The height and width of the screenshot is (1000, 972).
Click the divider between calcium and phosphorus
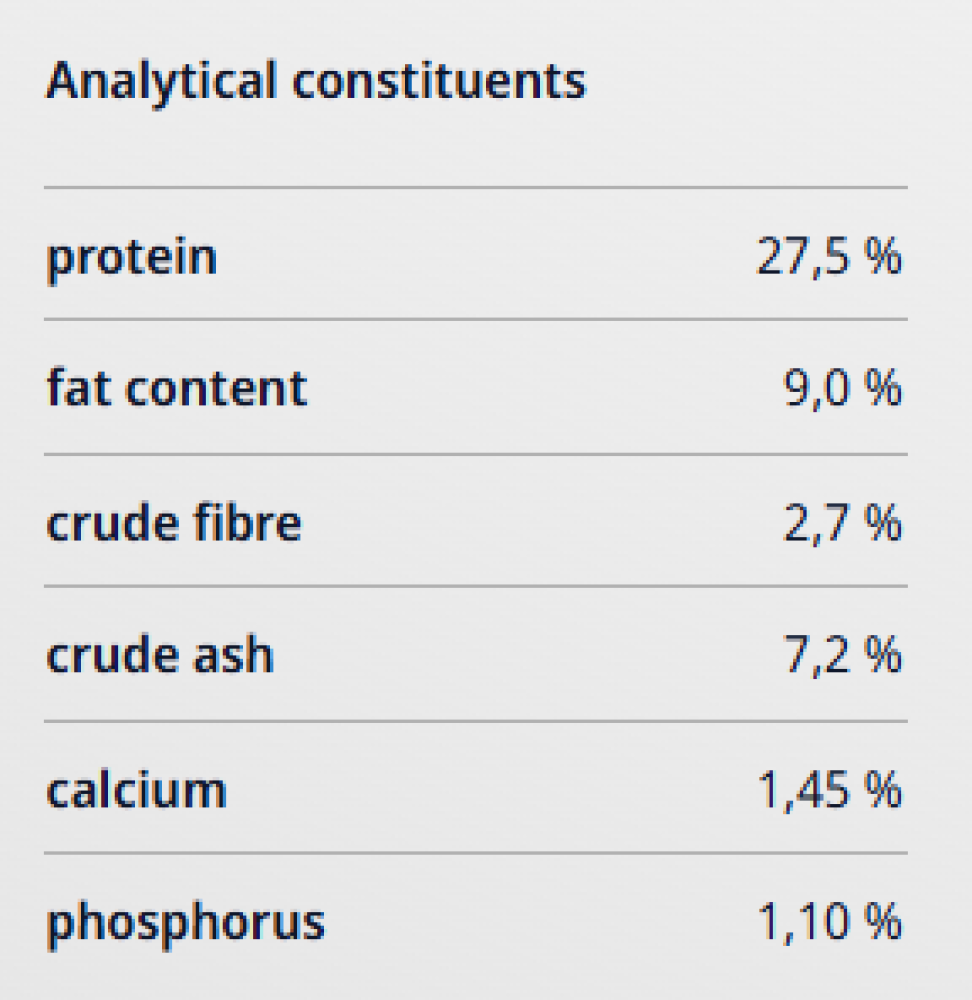[x=476, y=854]
